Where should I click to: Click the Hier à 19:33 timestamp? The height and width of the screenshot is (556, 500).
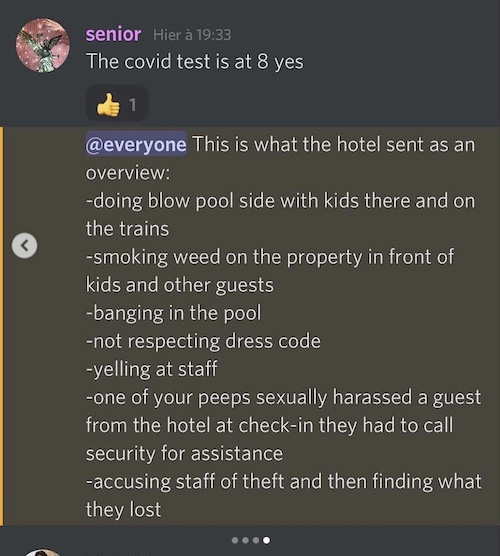tap(192, 35)
